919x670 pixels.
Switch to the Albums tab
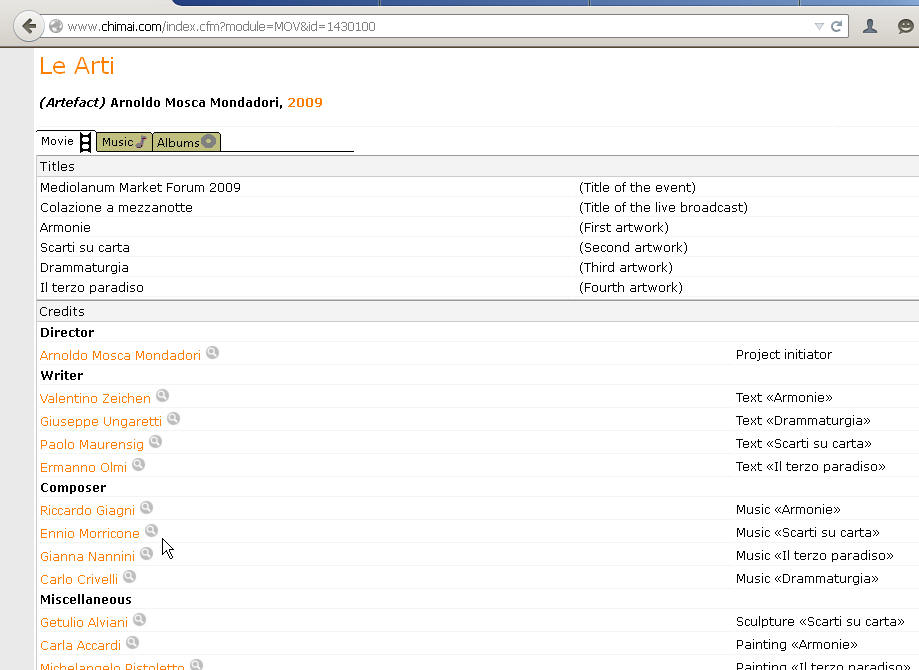(186, 142)
